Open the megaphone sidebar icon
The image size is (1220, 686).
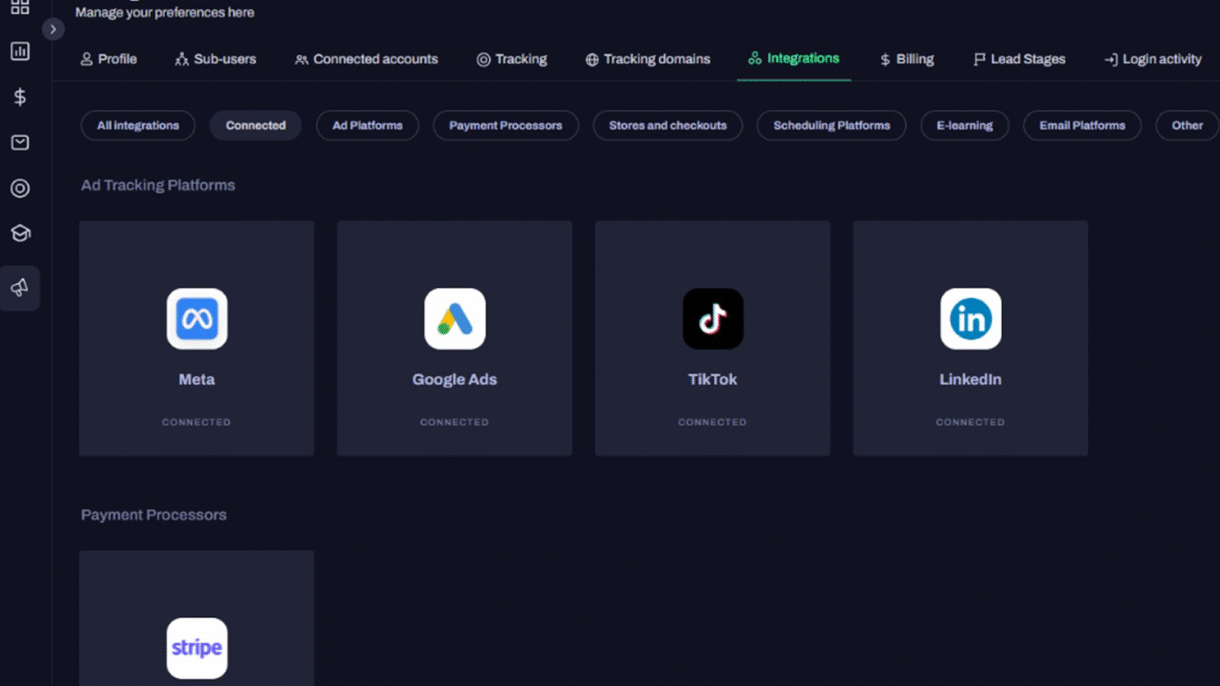pos(20,288)
